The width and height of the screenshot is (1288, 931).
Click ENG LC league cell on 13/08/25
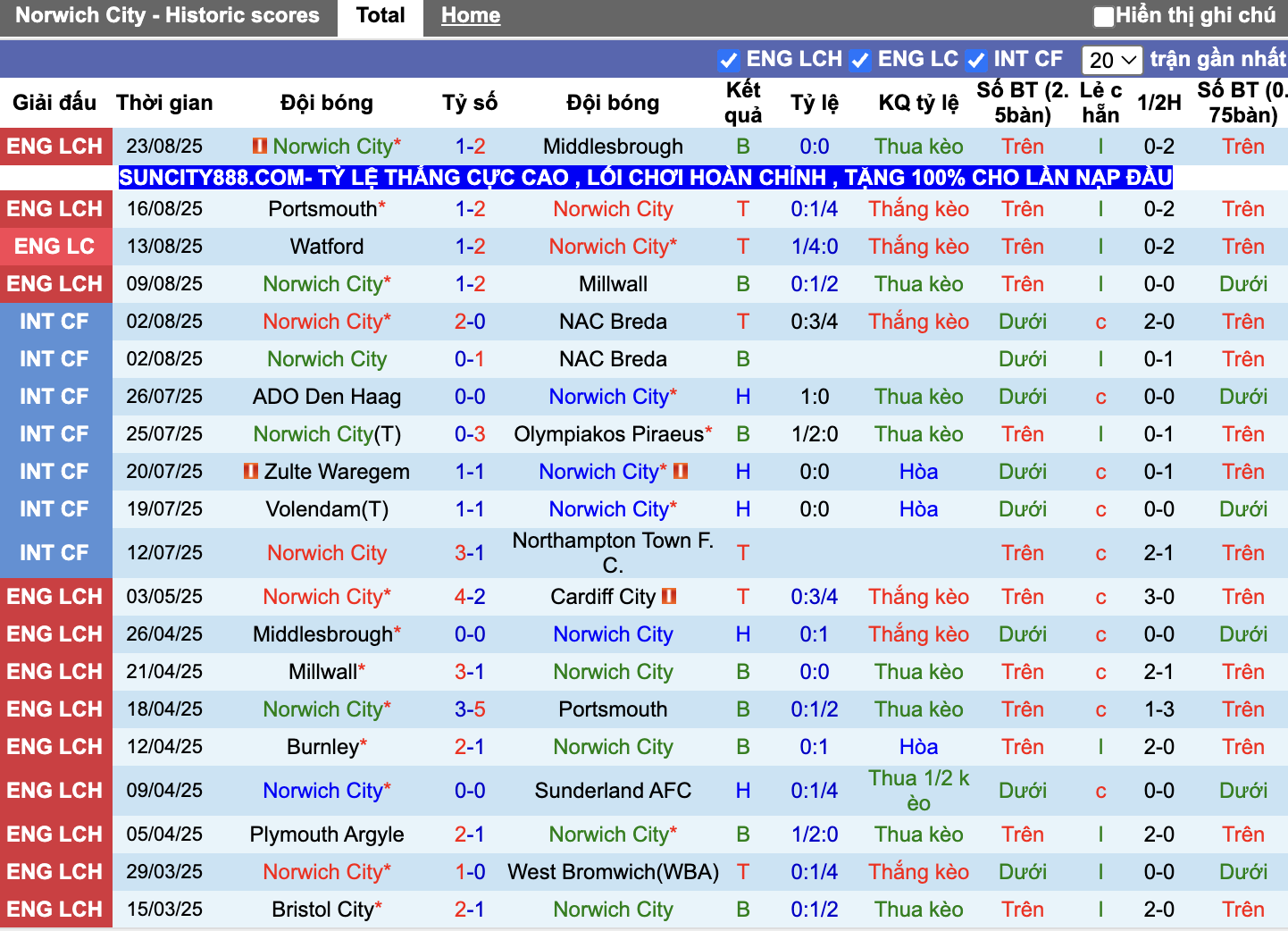click(55, 247)
